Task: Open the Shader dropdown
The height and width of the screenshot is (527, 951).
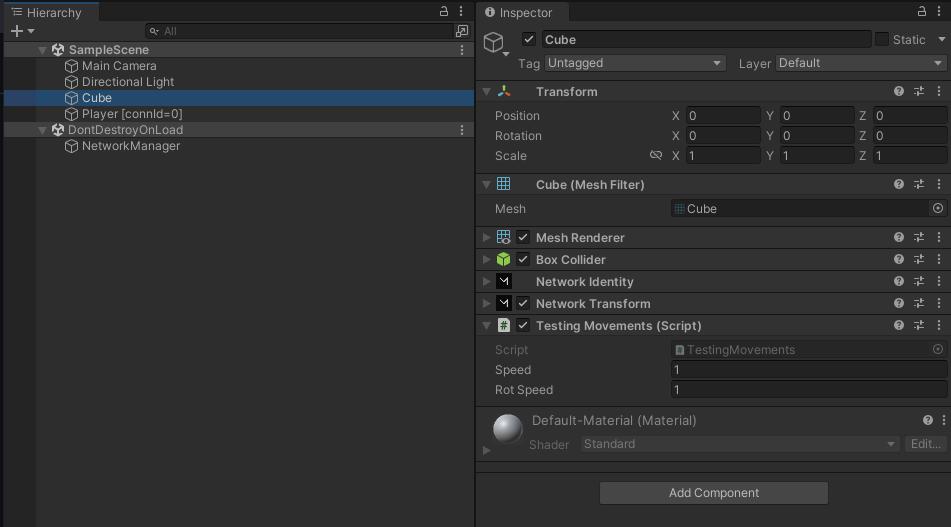Action: click(x=739, y=444)
